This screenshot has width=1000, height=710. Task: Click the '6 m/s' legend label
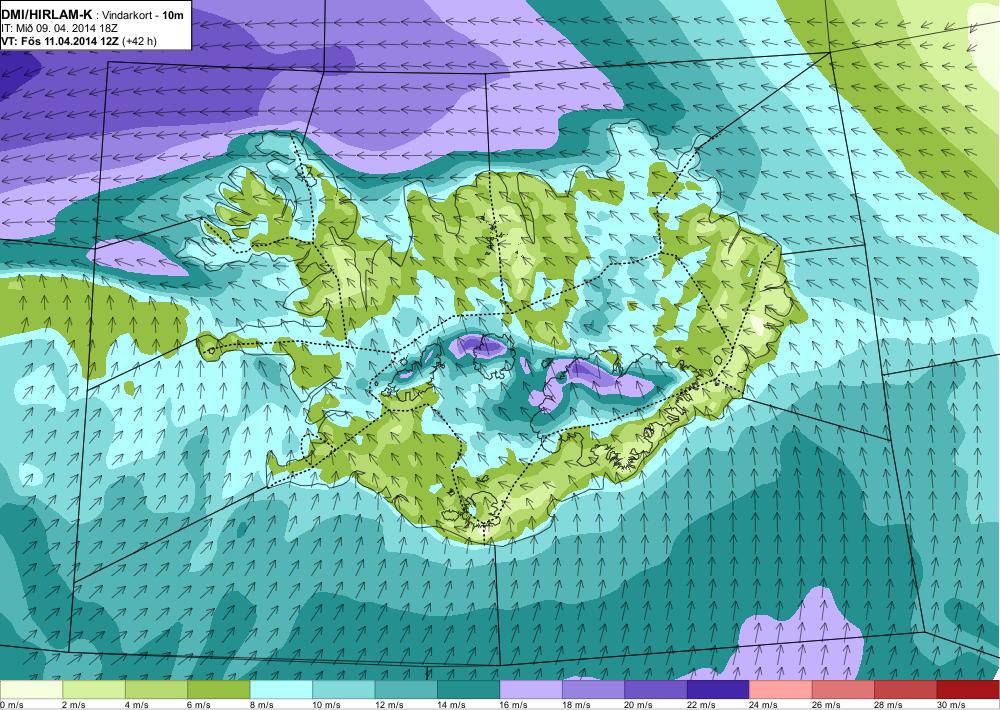(199, 705)
